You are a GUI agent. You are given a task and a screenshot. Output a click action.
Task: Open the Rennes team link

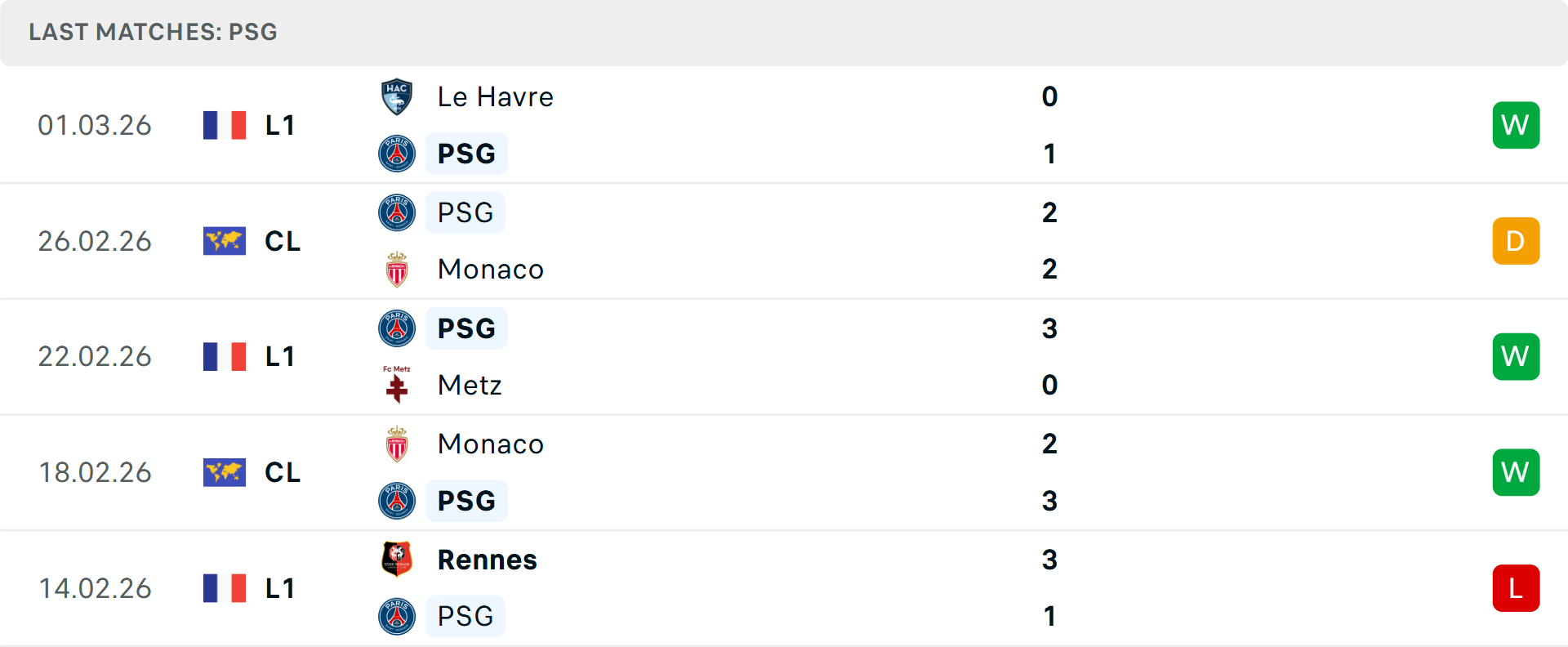487,560
